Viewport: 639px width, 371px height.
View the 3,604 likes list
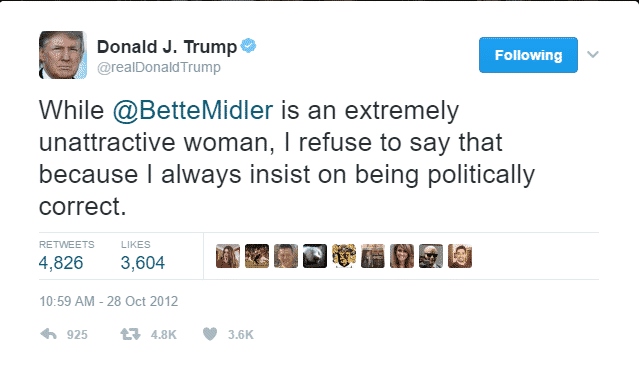[143, 256]
